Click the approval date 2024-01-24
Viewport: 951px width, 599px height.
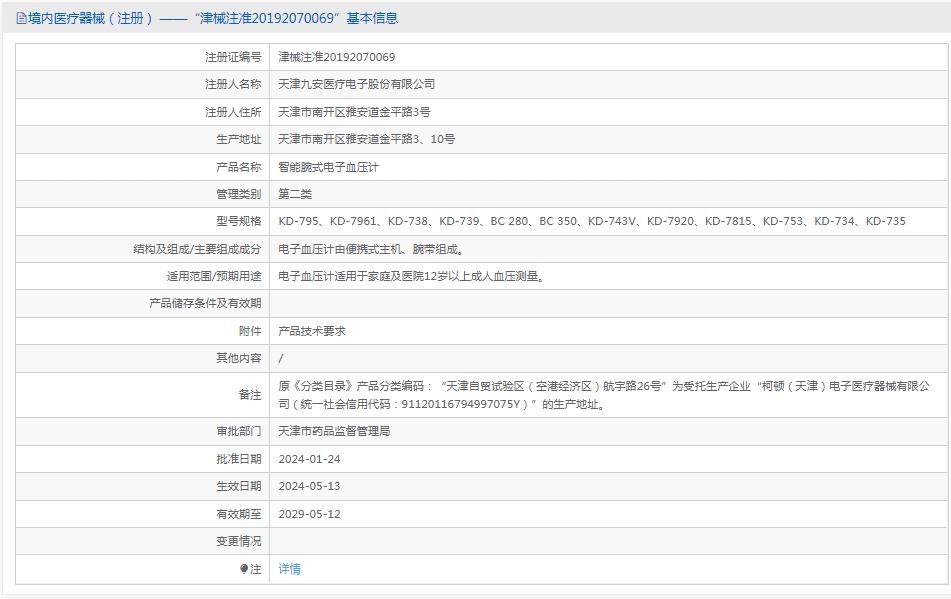pyautogui.click(x=309, y=459)
